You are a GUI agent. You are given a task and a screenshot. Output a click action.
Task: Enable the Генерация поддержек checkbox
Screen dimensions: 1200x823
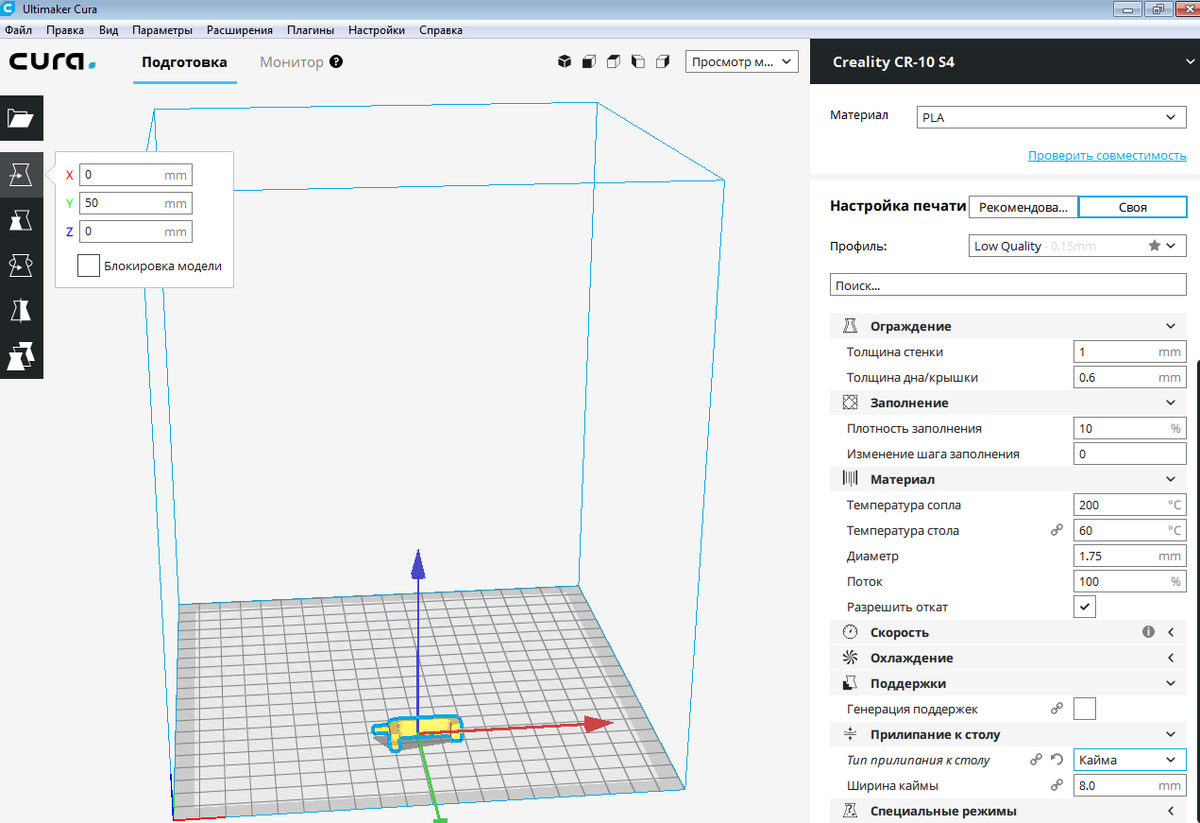[1084, 709]
